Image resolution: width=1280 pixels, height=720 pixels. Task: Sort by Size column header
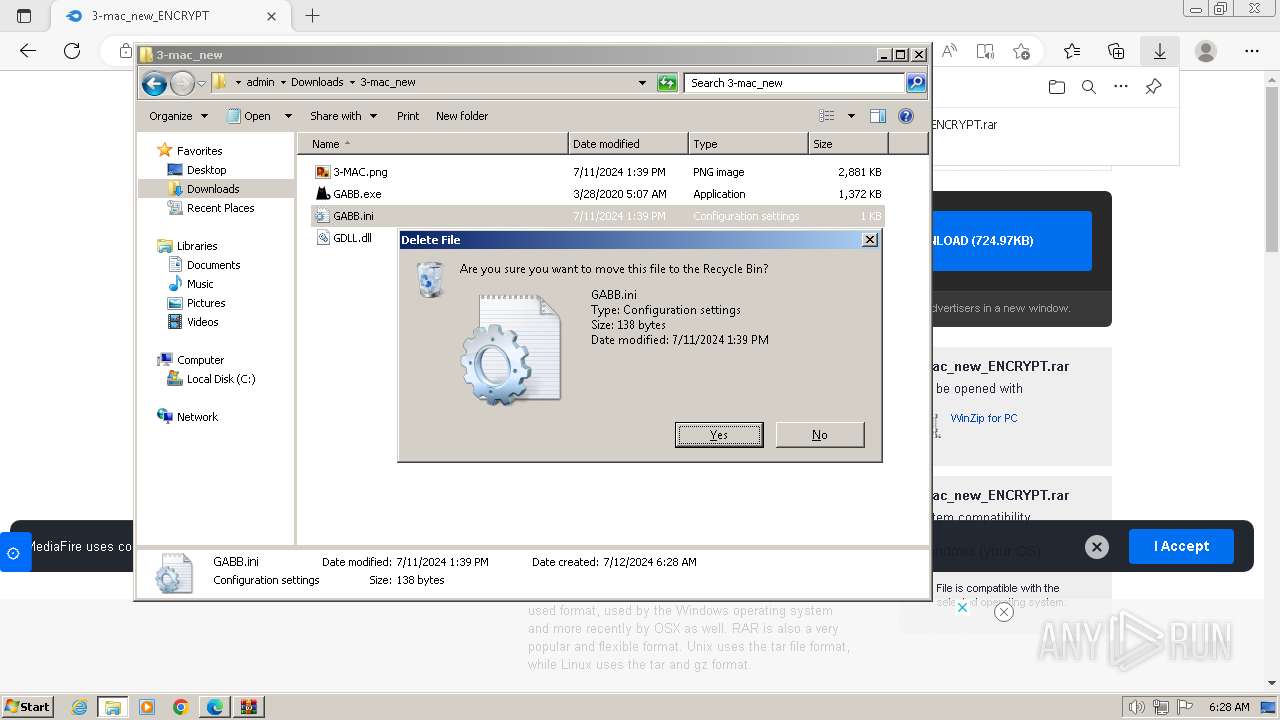[x=848, y=144]
